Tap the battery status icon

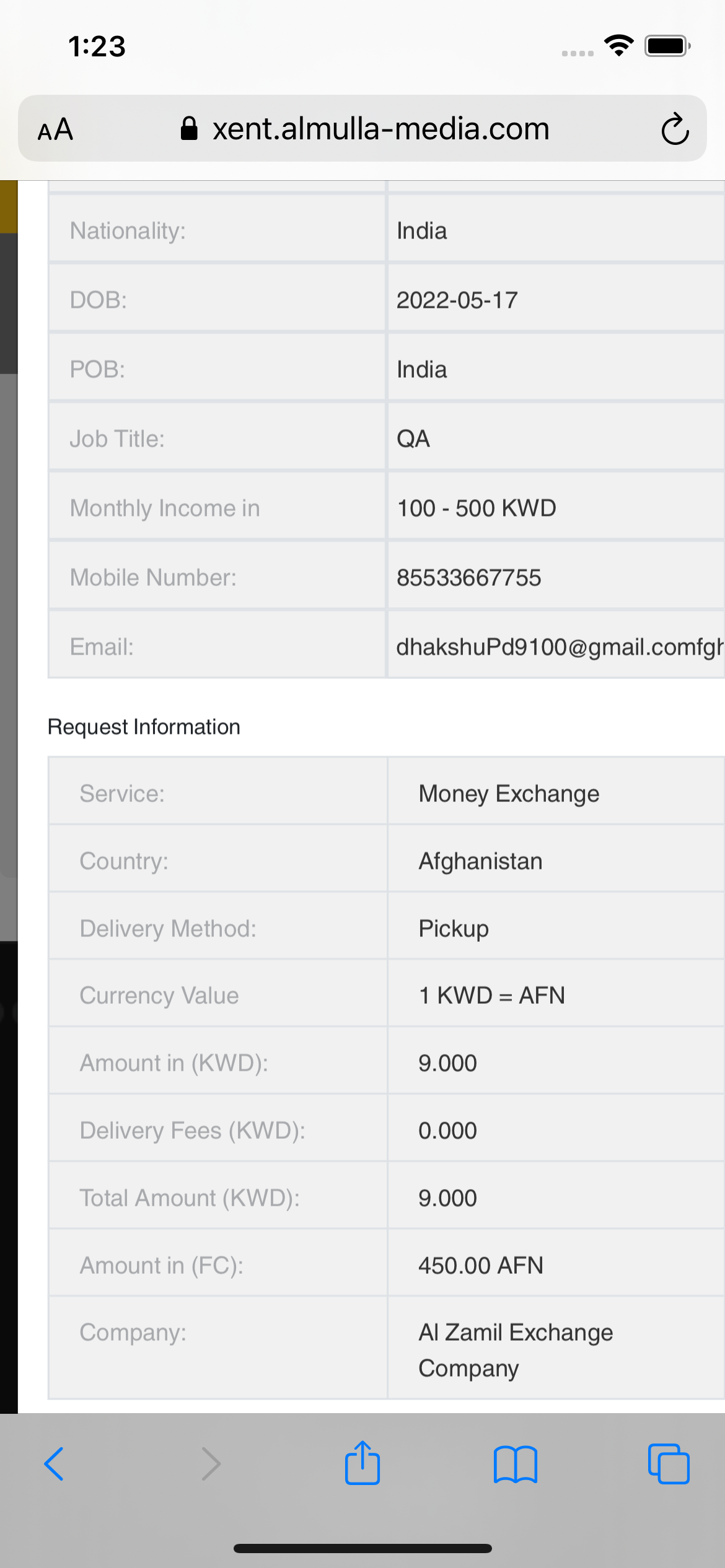pos(667,46)
